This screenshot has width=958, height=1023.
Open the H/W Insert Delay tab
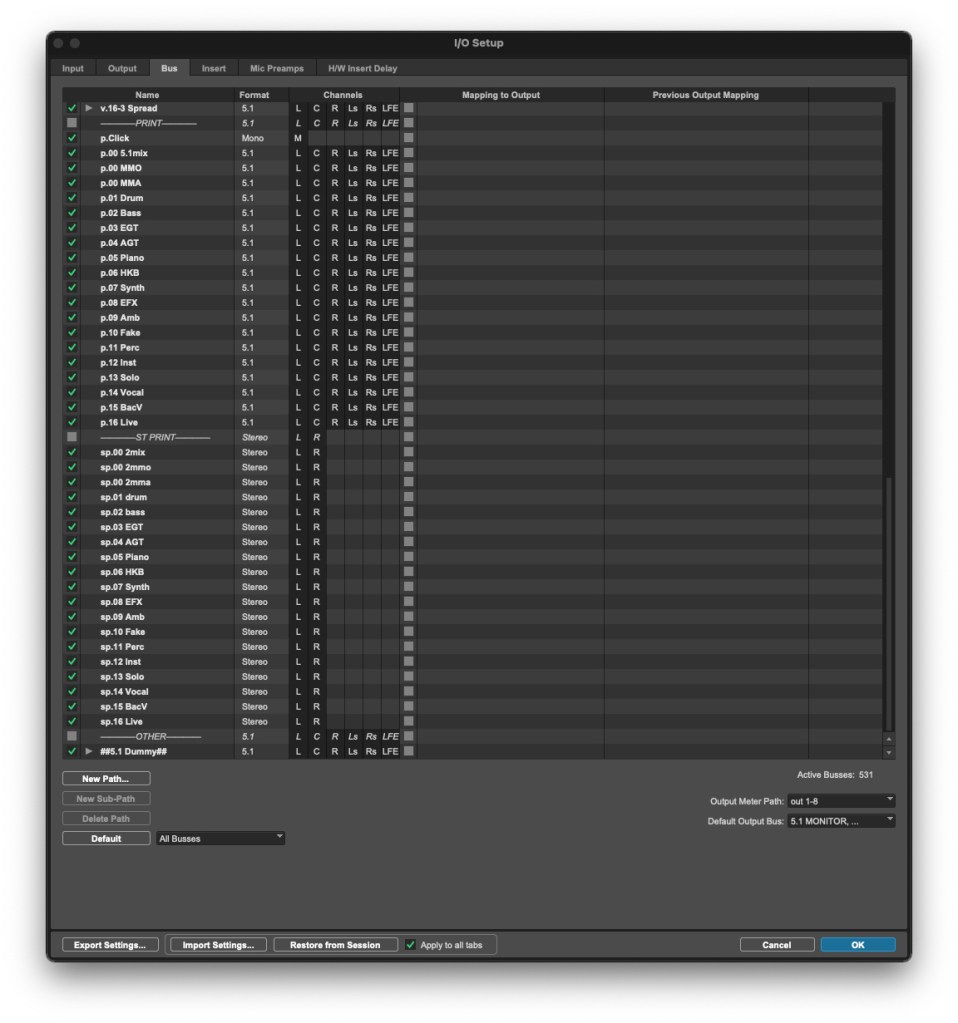click(362, 68)
